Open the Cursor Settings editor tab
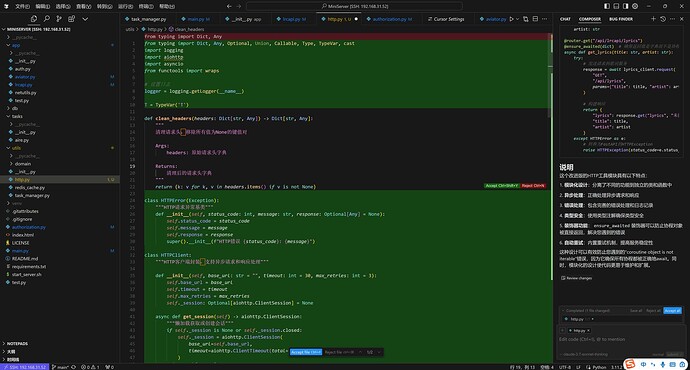The width and height of the screenshot is (690, 370). point(446,19)
